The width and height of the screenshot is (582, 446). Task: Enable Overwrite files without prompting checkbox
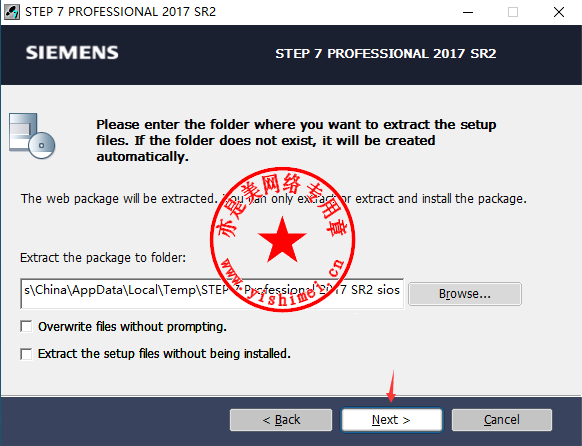26,327
